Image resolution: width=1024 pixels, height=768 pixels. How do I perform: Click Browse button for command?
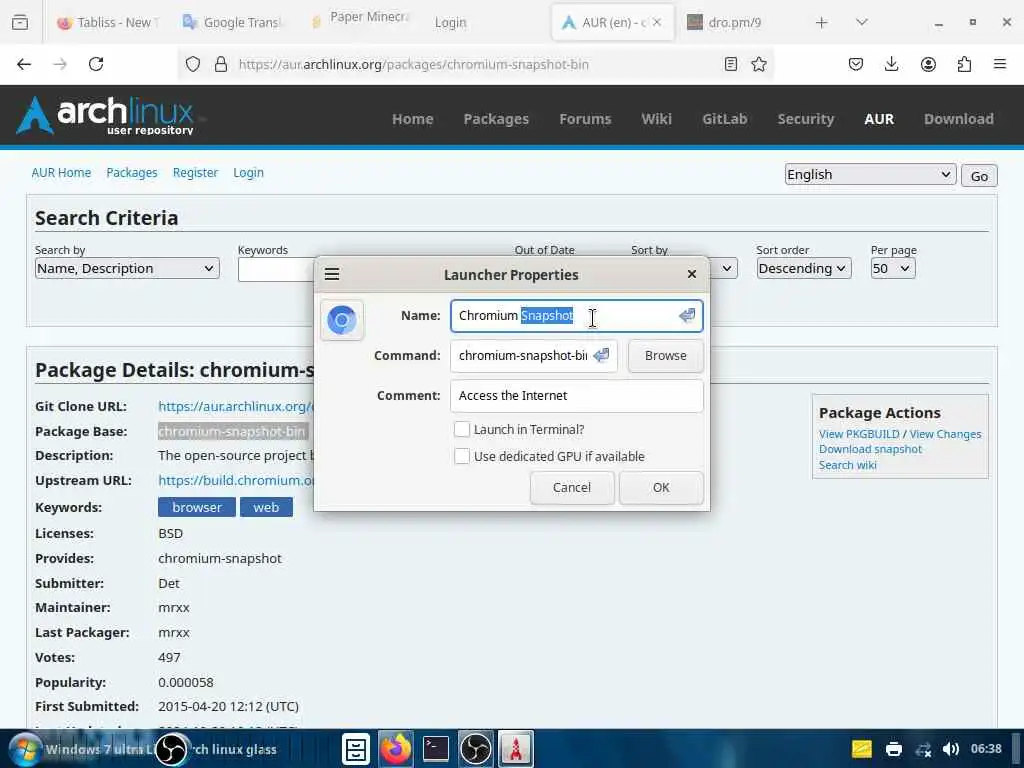(x=665, y=355)
